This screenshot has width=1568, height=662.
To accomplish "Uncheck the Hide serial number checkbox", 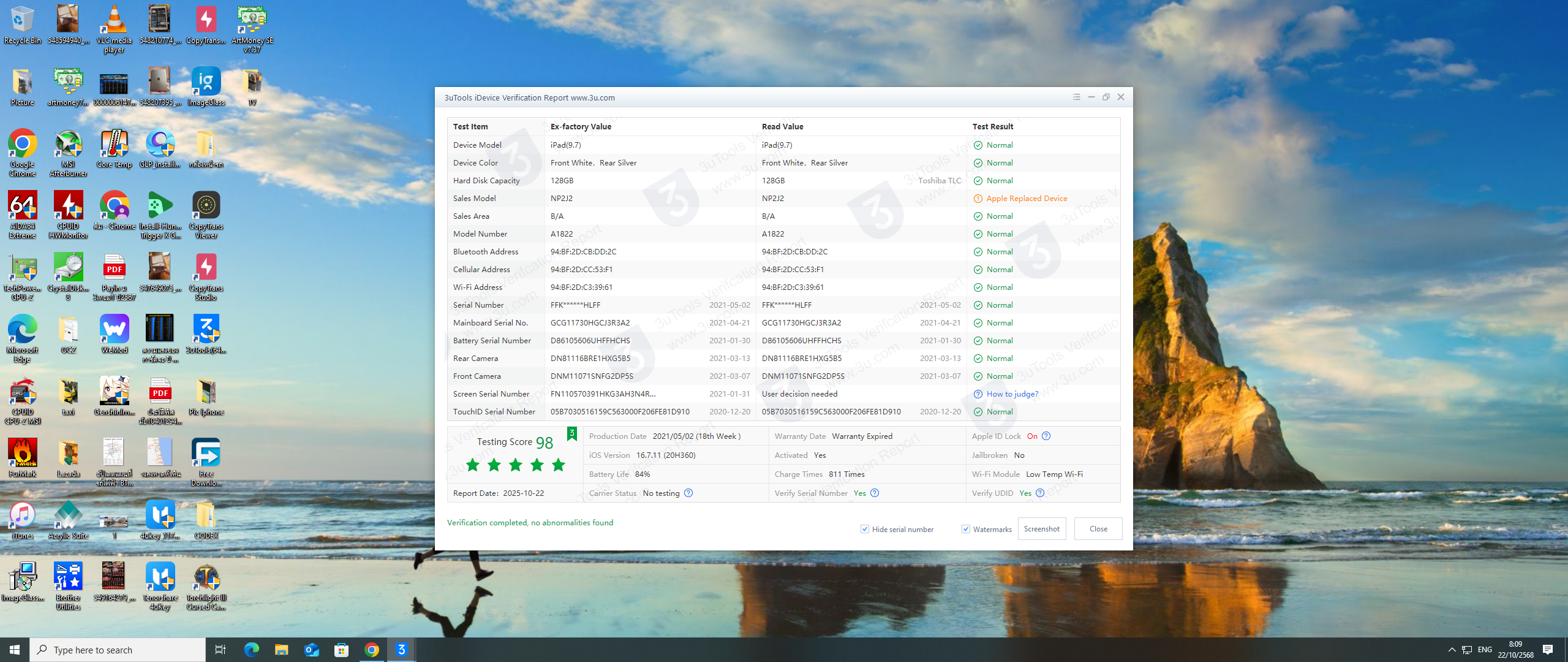I will pyautogui.click(x=865, y=529).
